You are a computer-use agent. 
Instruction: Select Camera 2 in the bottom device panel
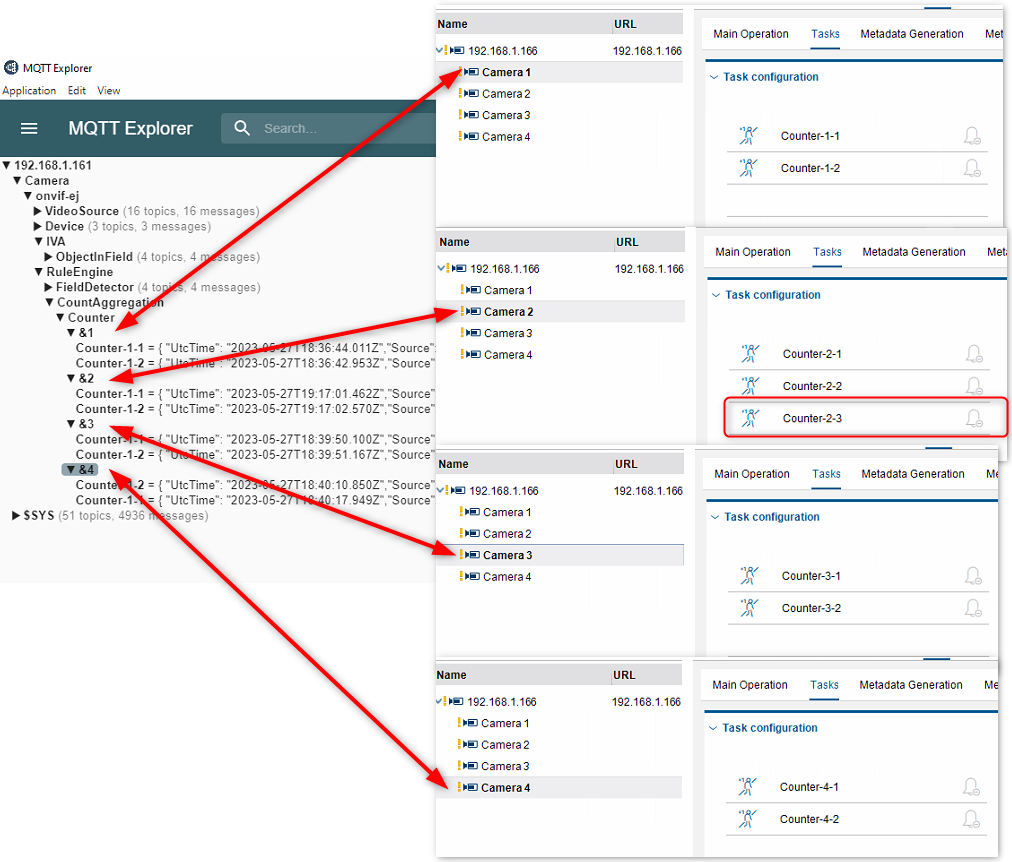[x=505, y=745]
